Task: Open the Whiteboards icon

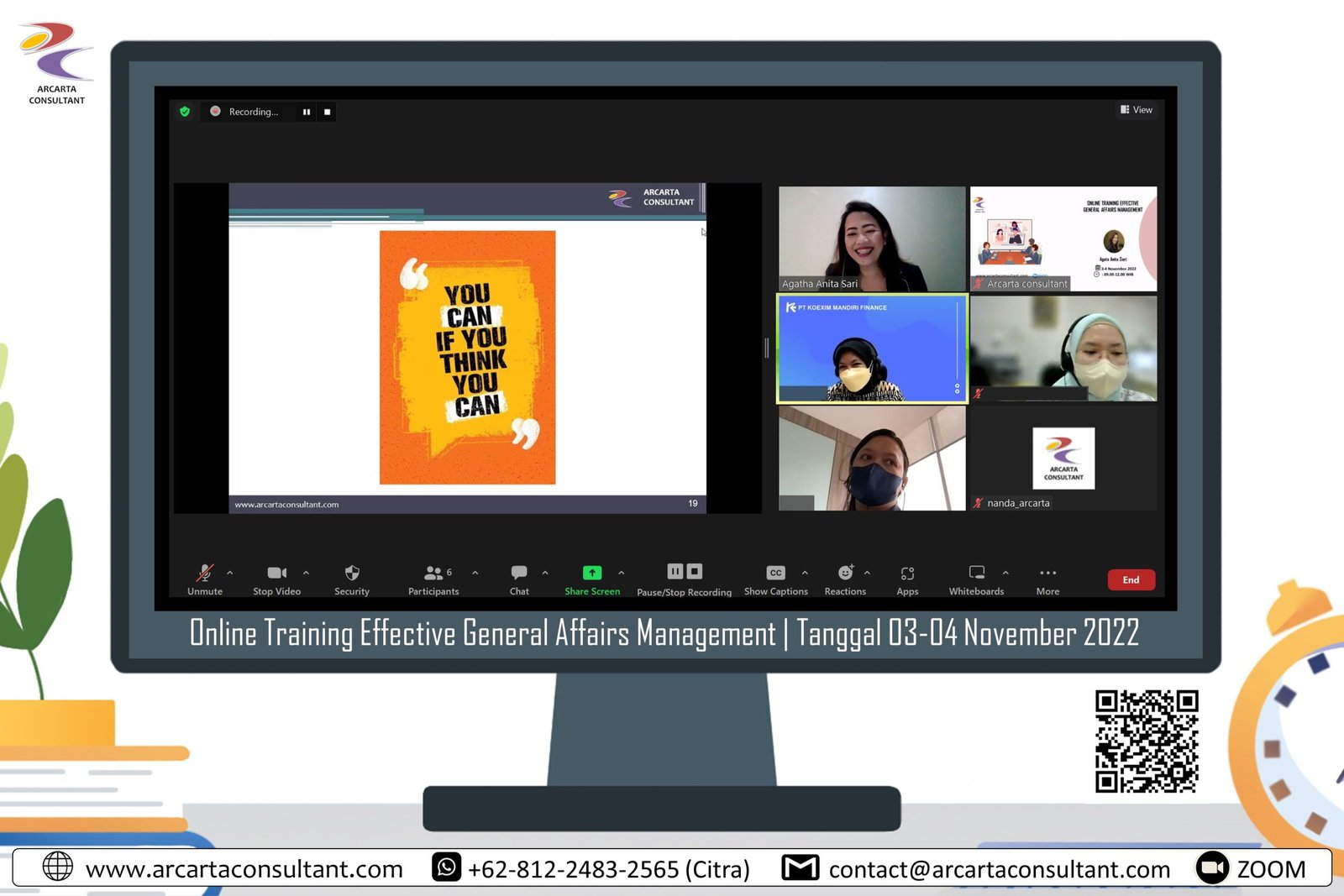Action: point(976,574)
